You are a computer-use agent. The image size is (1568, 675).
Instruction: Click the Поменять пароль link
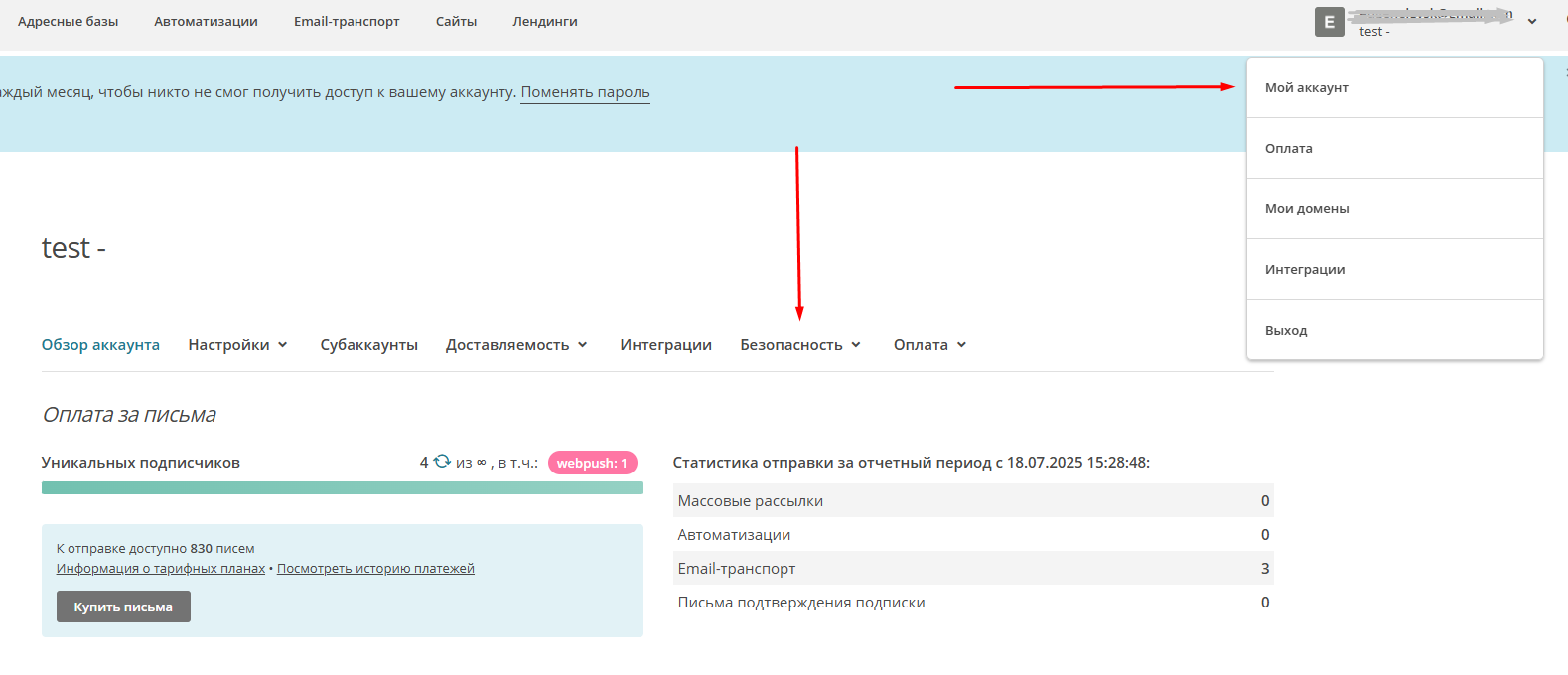point(585,92)
